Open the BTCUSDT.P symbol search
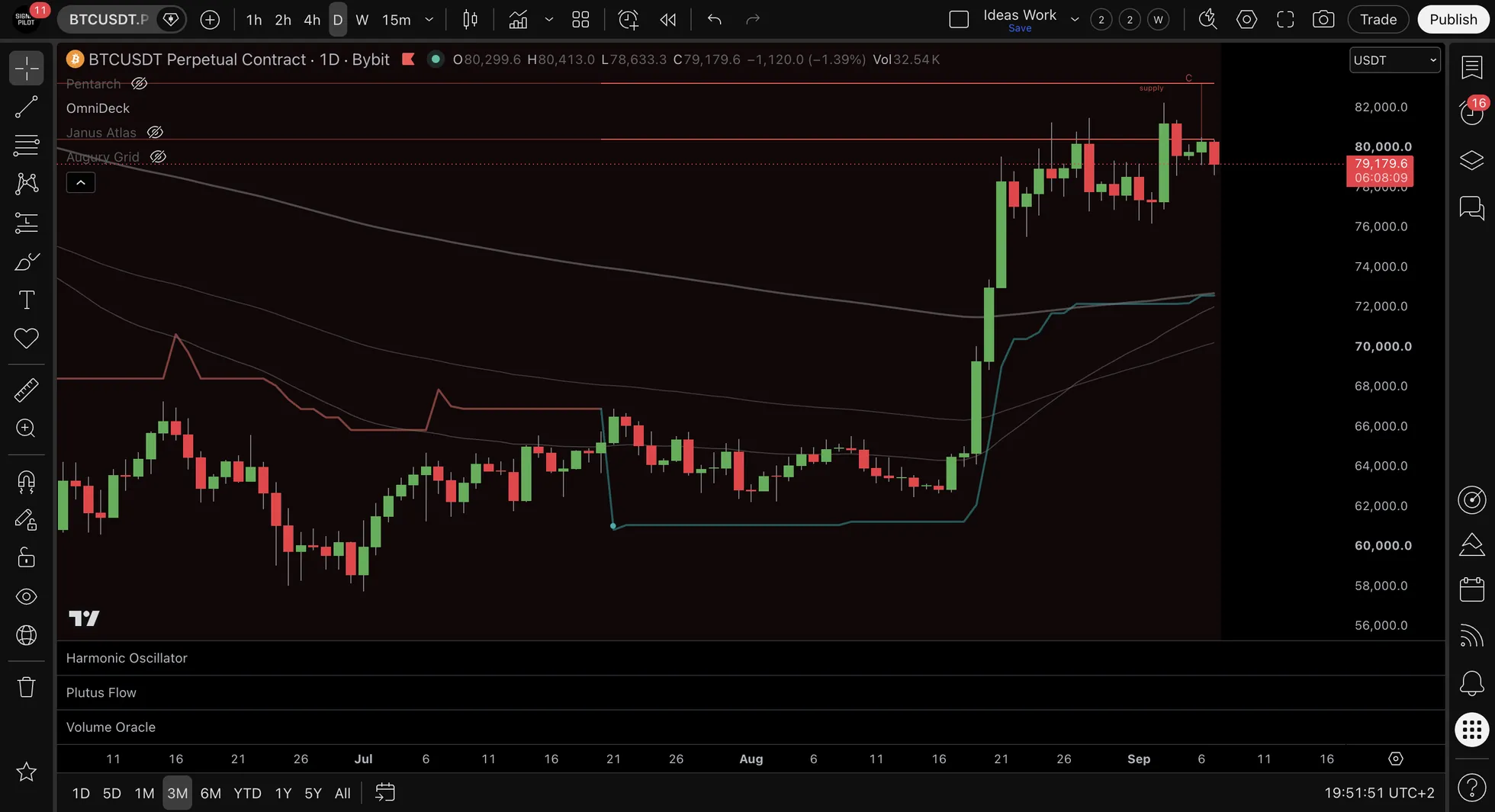 (108, 19)
